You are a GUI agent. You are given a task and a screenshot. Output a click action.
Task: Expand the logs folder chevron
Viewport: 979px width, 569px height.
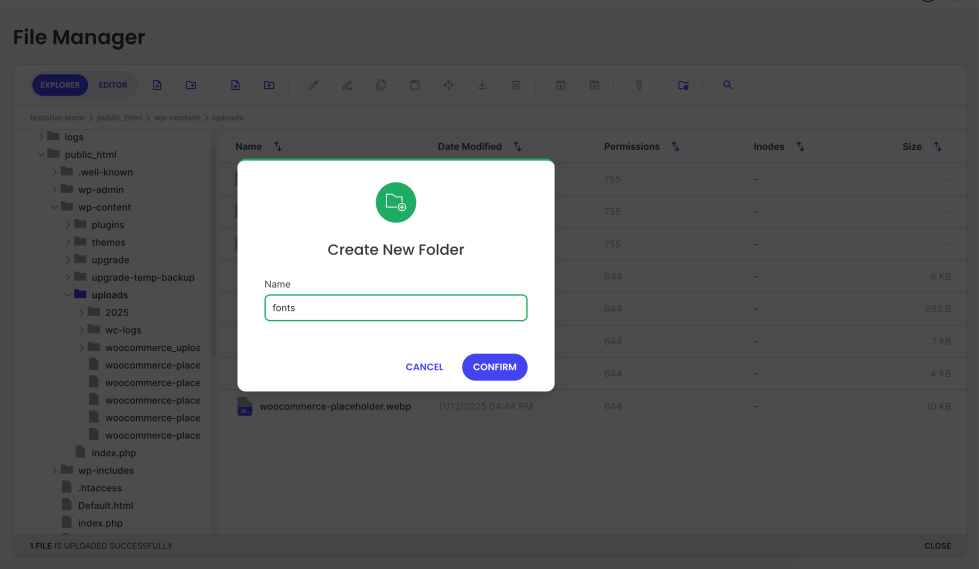(41, 137)
